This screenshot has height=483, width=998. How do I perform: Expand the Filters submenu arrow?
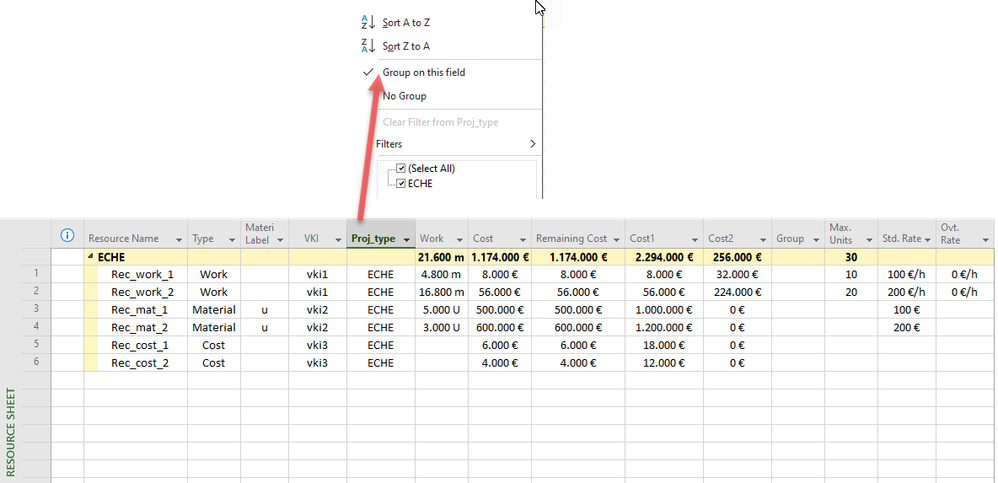tap(533, 144)
